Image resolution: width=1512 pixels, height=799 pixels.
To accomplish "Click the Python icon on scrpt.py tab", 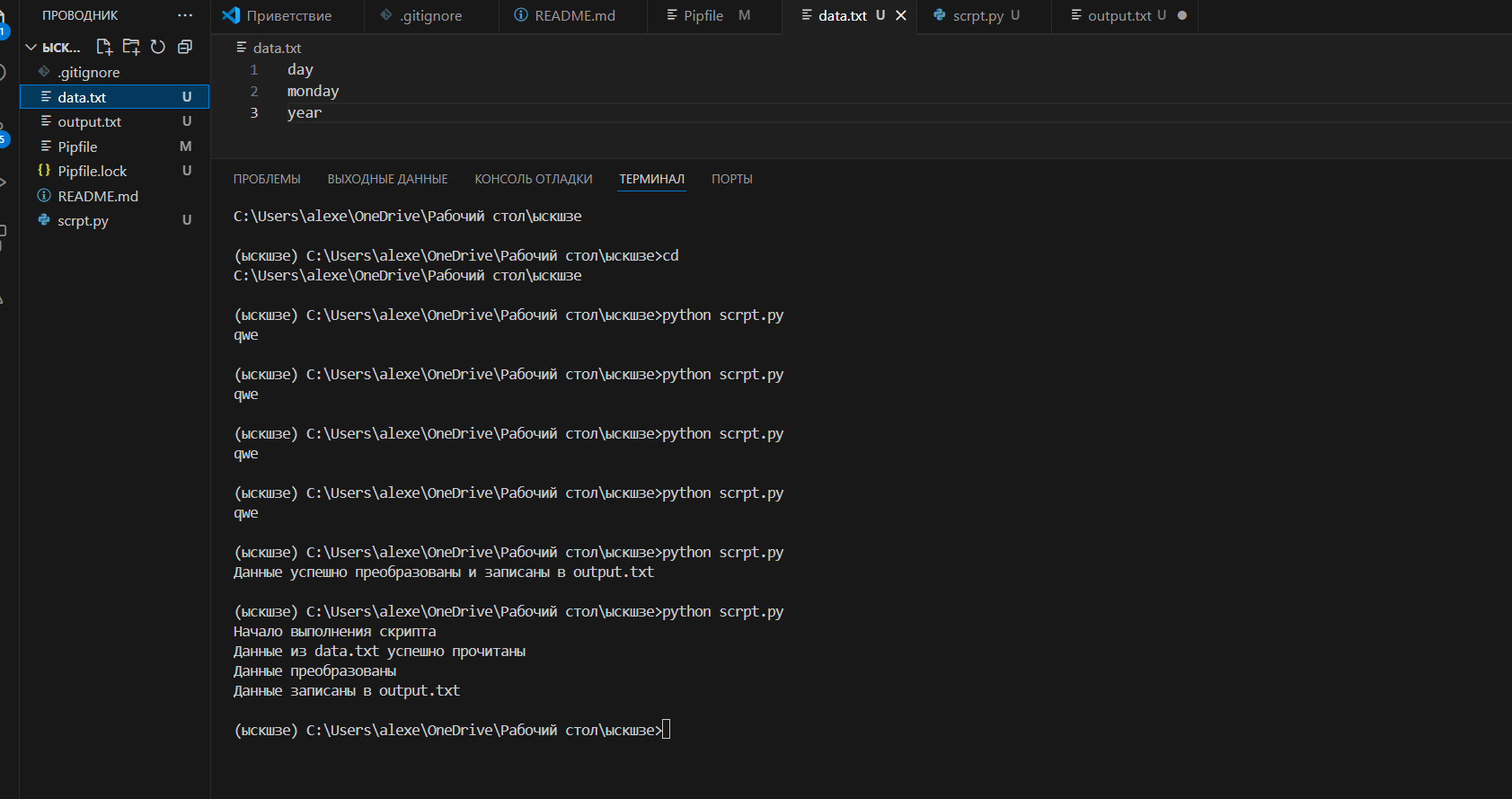I will pyautogui.click(x=940, y=15).
